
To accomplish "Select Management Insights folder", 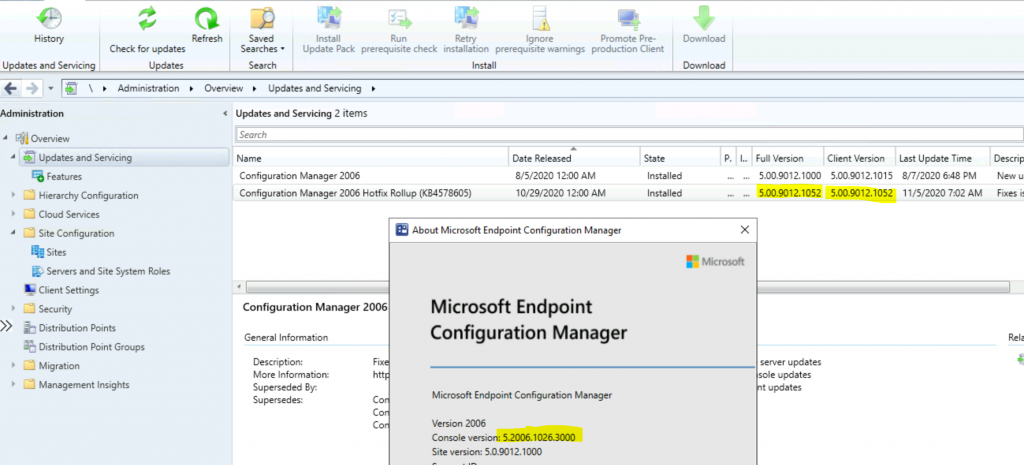I will point(84,385).
